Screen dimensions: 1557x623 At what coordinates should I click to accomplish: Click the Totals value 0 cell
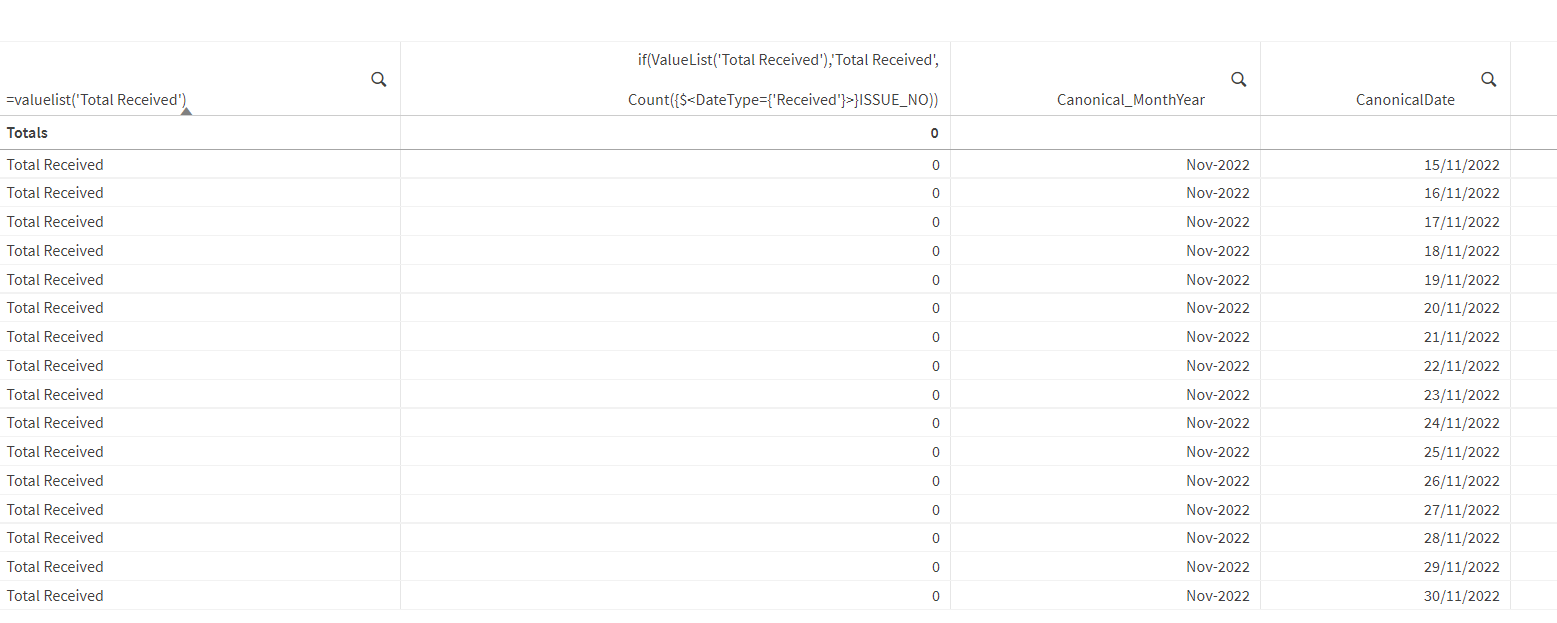pos(934,133)
